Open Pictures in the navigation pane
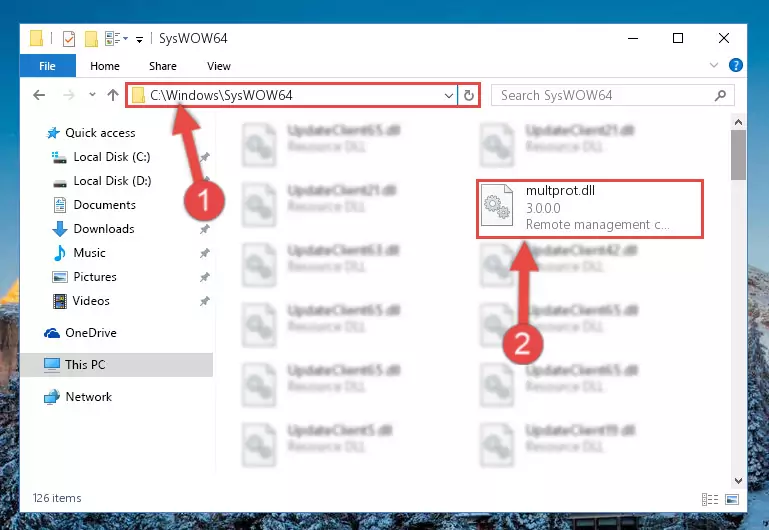769x530 pixels. coord(95,277)
